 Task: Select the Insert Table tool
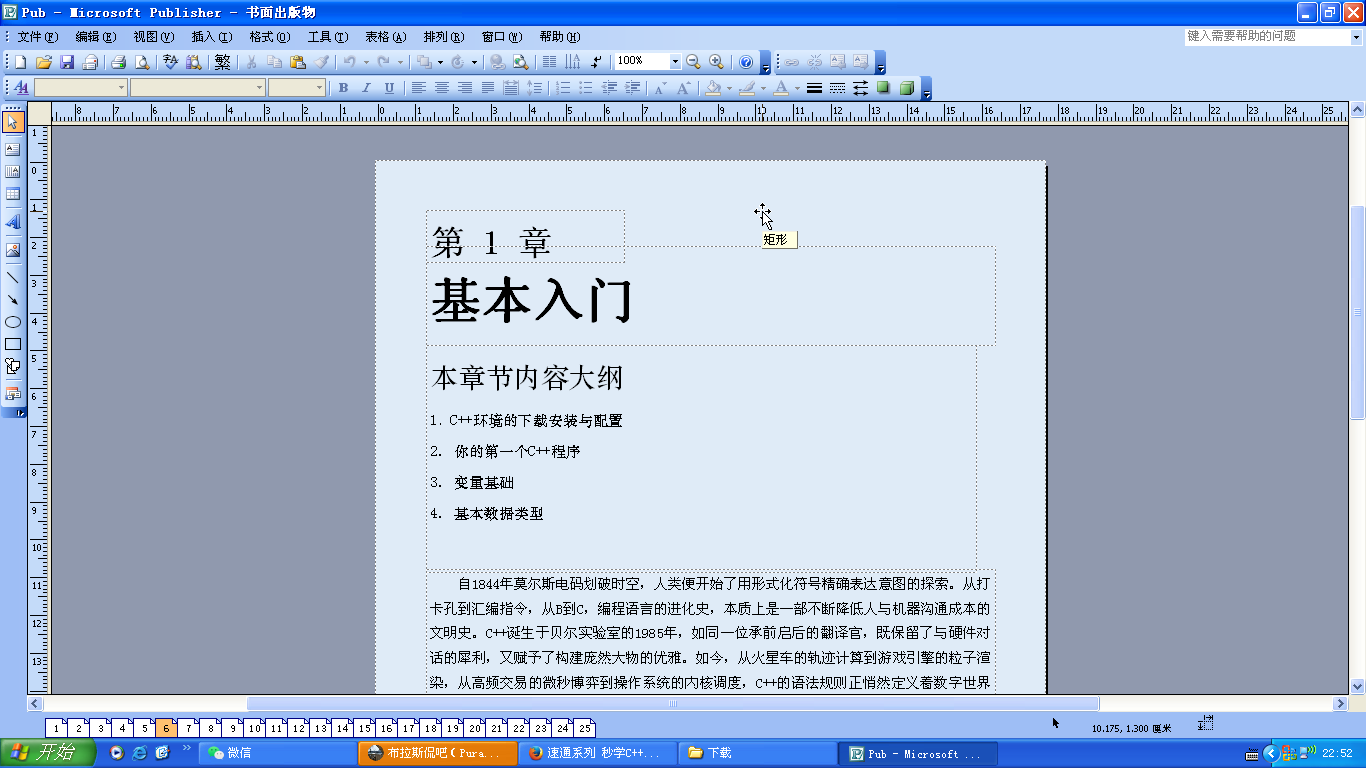coord(13,194)
